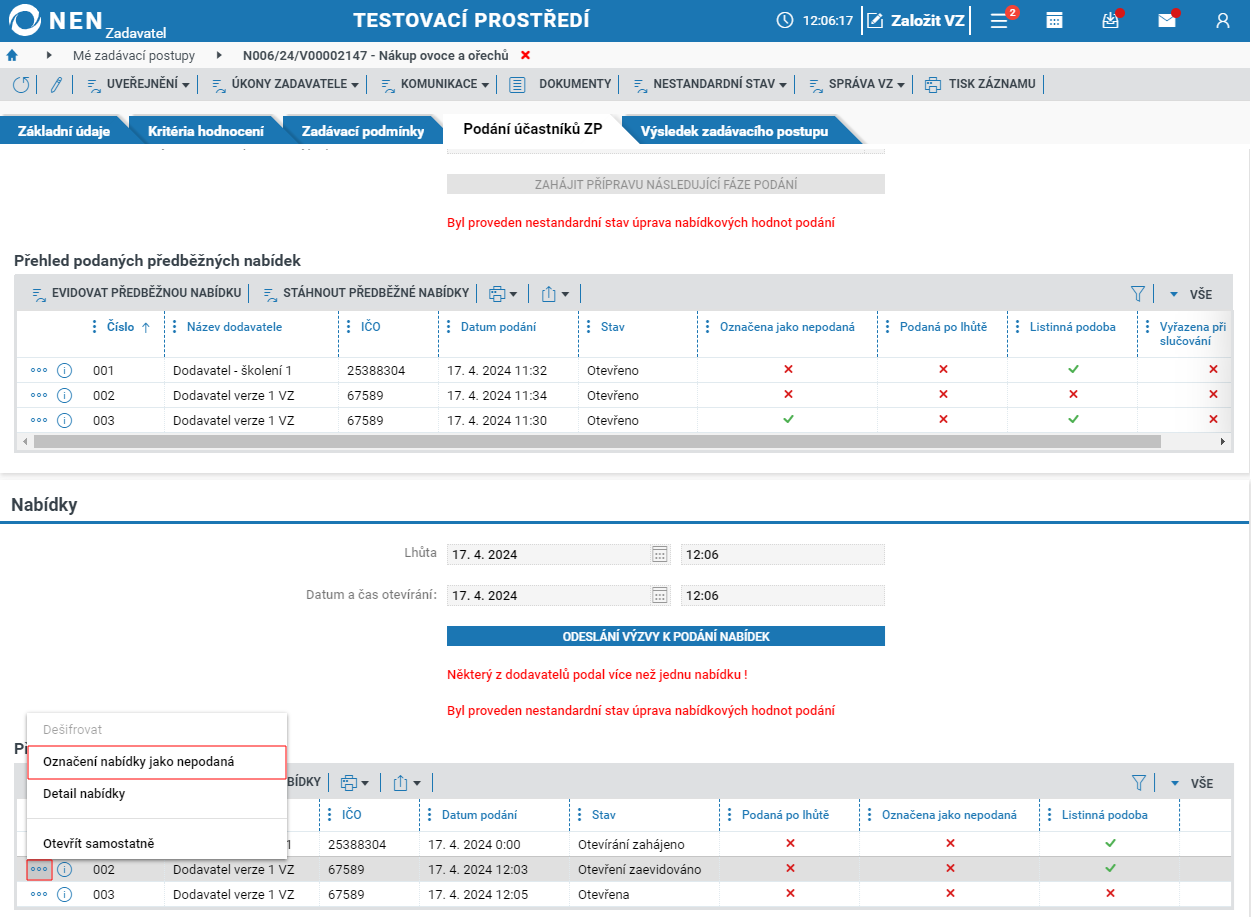Expand the UVEŘEJNĚNÍ menu
This screenshot has width=1251, height=917.
click(x=138, y=85)
